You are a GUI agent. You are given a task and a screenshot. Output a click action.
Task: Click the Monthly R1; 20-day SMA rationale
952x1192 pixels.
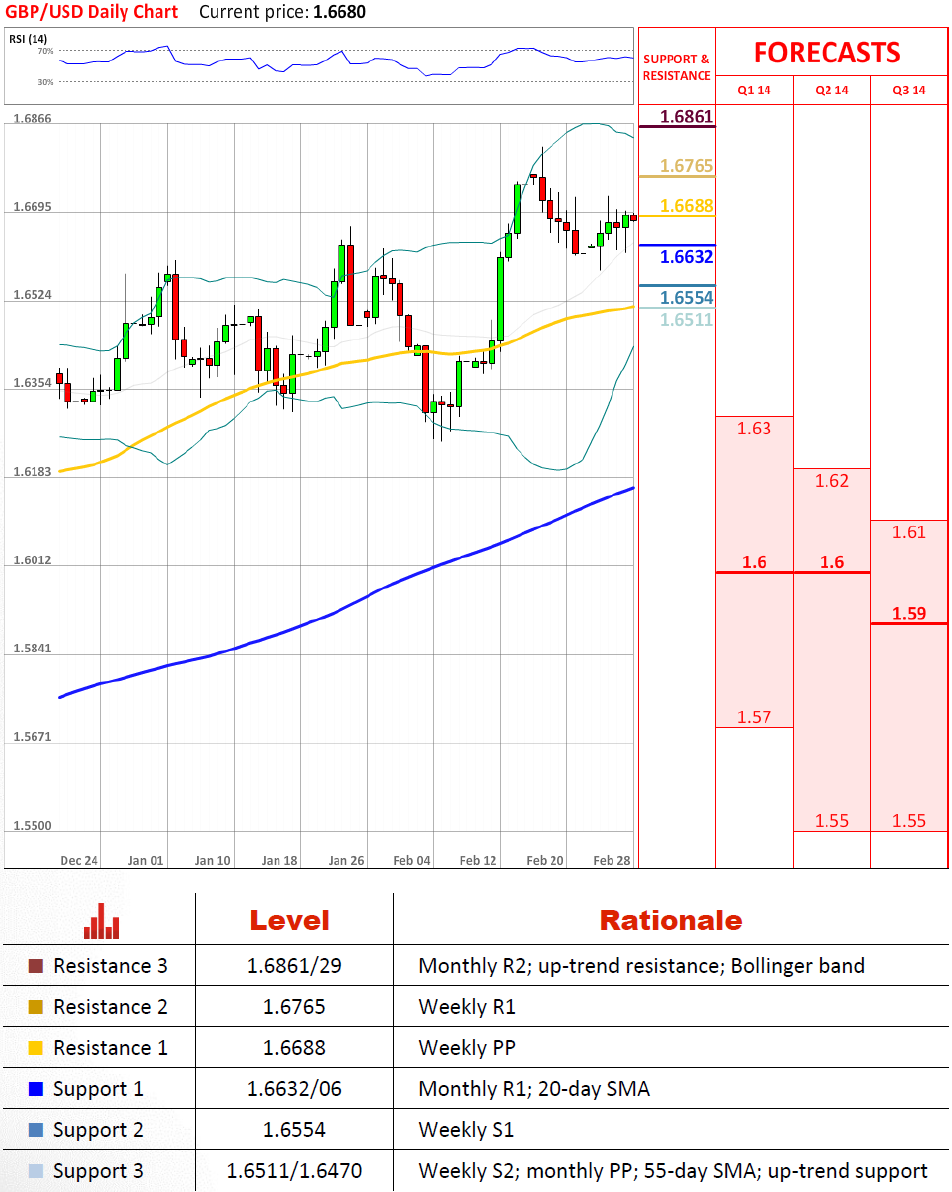point(534,1089)
